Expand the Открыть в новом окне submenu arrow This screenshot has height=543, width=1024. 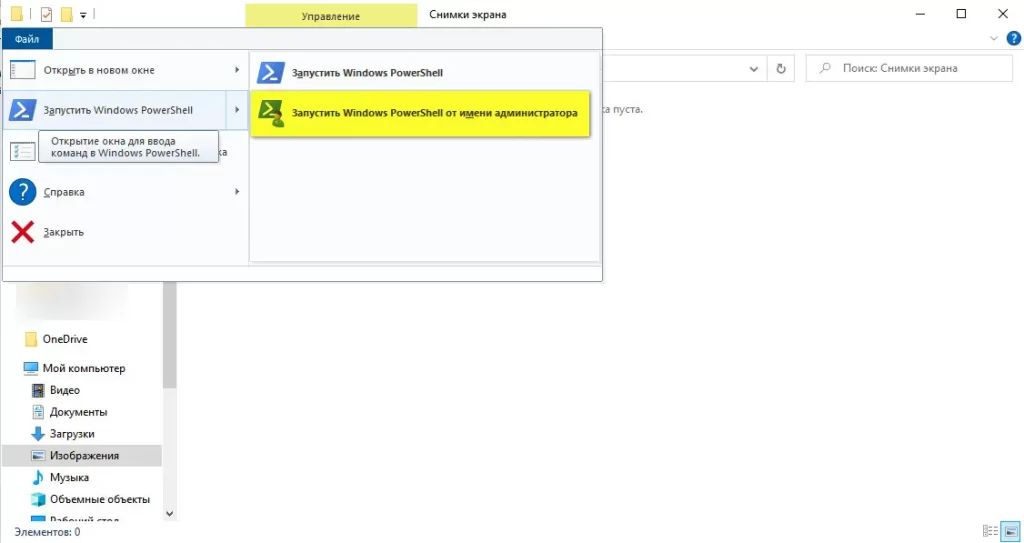click(x=237, y=69)
